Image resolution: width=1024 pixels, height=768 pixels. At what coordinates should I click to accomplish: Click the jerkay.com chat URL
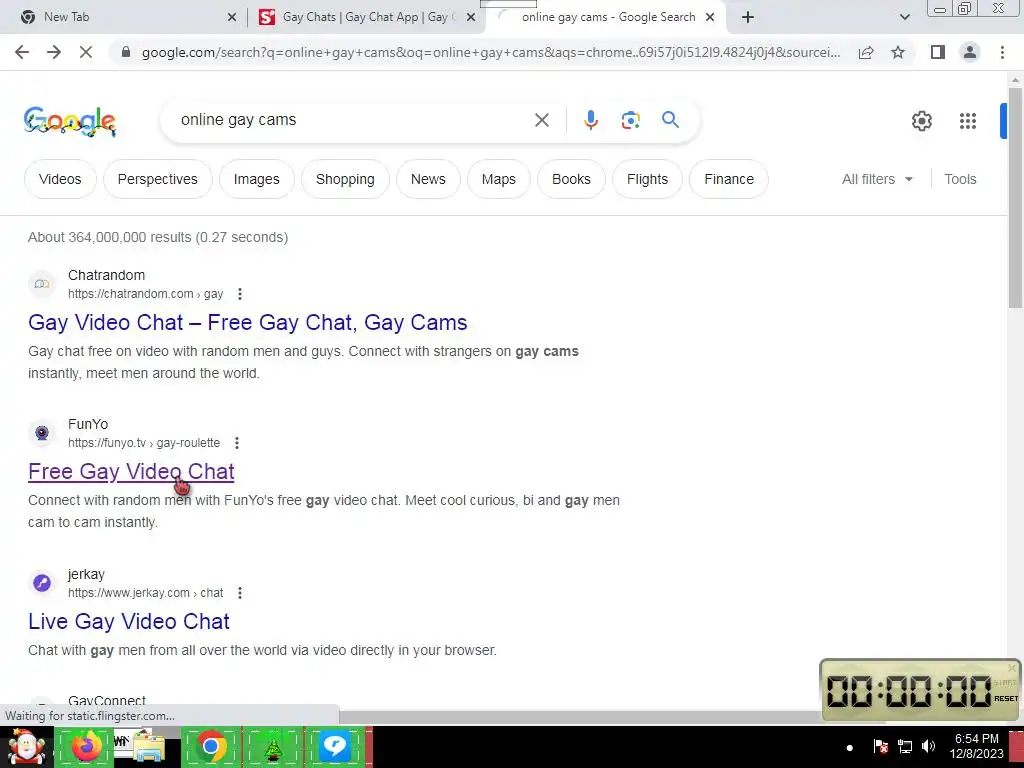coord(146,593)
